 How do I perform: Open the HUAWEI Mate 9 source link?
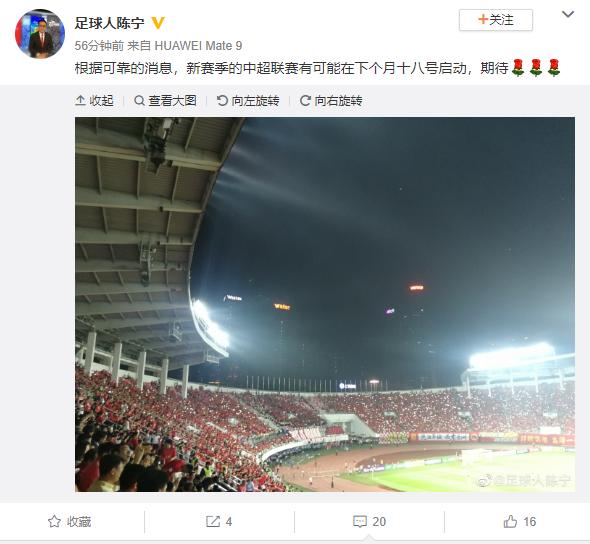click(x=198, y=46)
